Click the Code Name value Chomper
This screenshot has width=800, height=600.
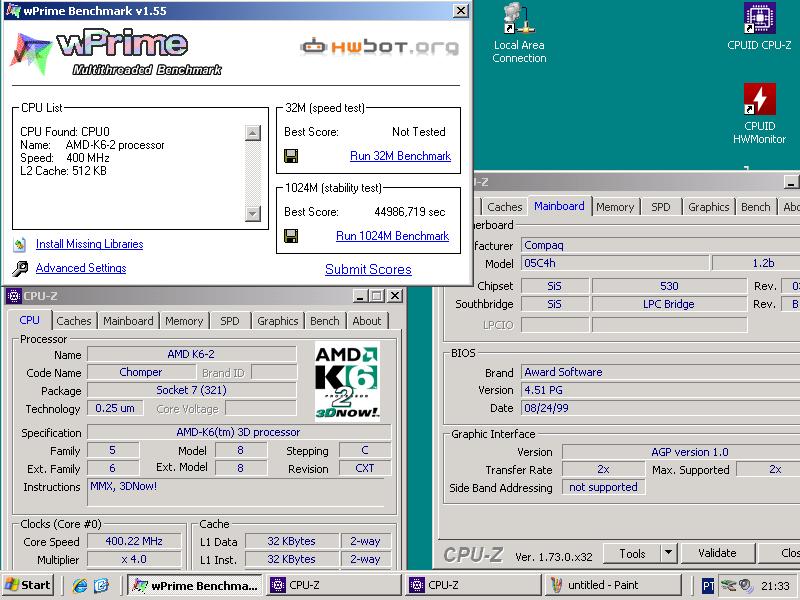[141, 372]
